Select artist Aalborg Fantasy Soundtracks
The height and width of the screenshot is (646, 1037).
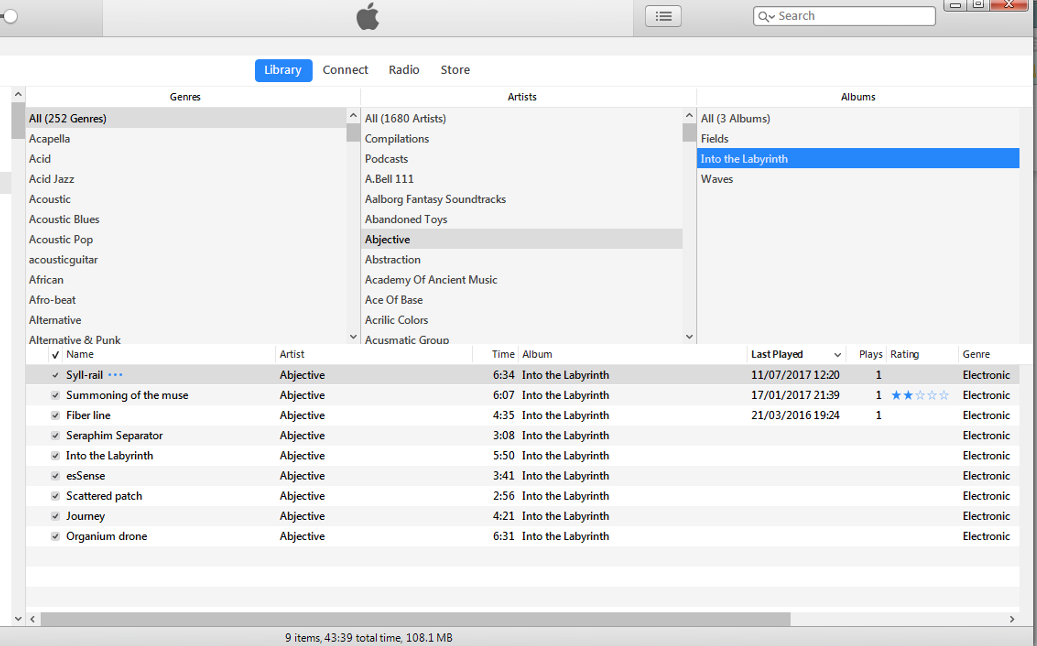pyautogui.click(x=522, y=199)
